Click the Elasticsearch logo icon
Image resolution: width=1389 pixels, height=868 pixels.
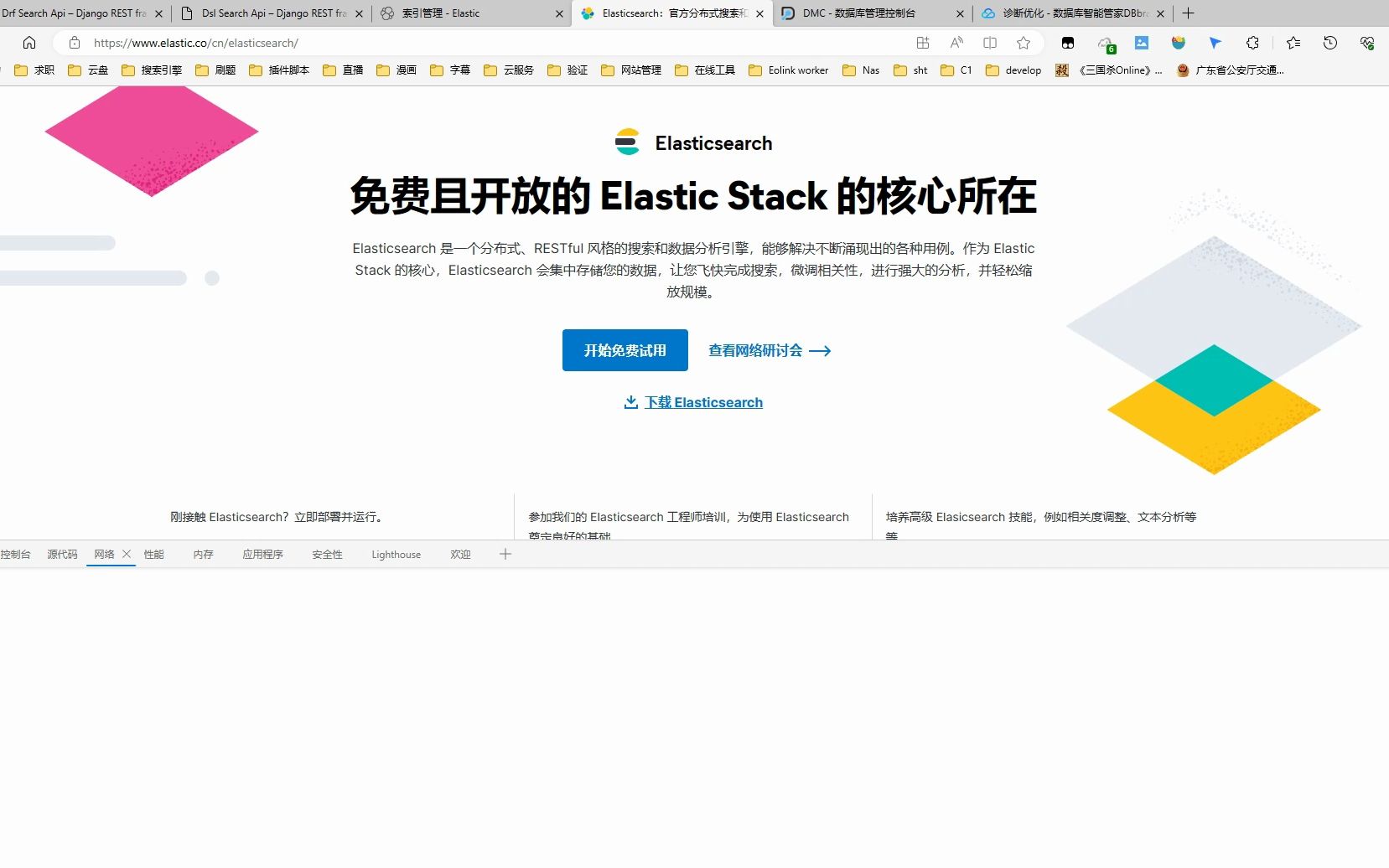(627, 142)
